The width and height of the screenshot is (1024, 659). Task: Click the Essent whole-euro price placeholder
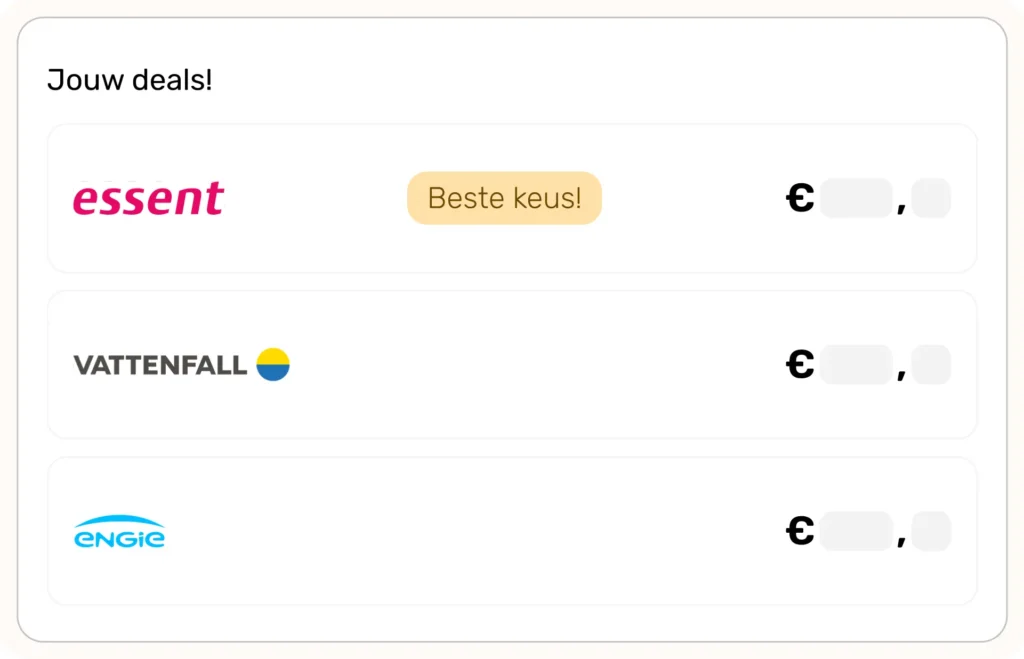[x=856, y=198]
